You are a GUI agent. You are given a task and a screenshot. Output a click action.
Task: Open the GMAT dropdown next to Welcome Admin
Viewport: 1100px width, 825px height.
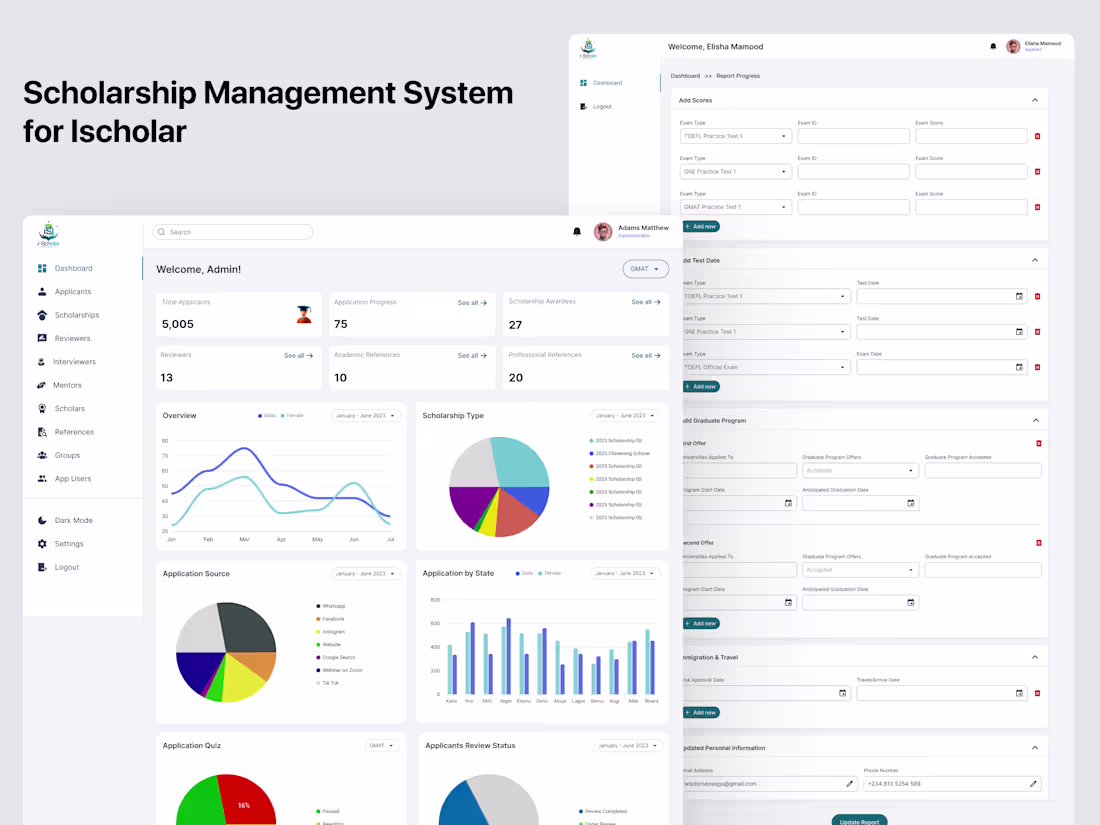tap(645, 268)
